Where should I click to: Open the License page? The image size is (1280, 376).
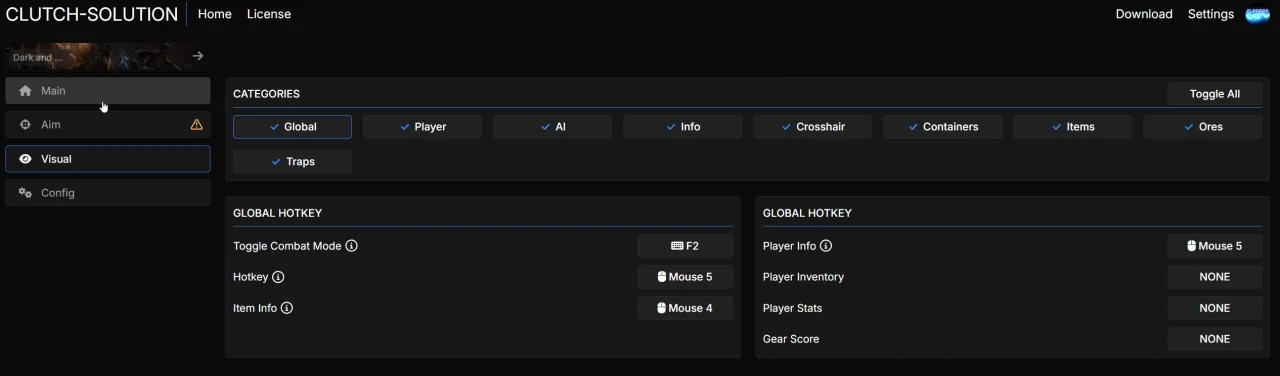[x=269, y=14]
